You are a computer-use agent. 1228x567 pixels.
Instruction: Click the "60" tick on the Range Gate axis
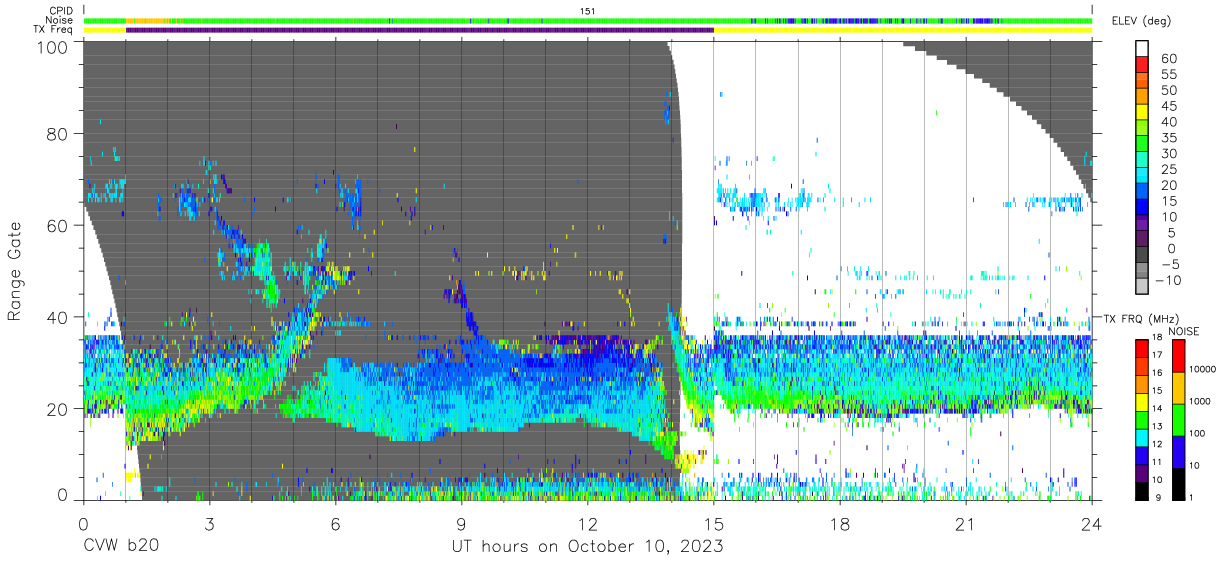coord(57,226)
